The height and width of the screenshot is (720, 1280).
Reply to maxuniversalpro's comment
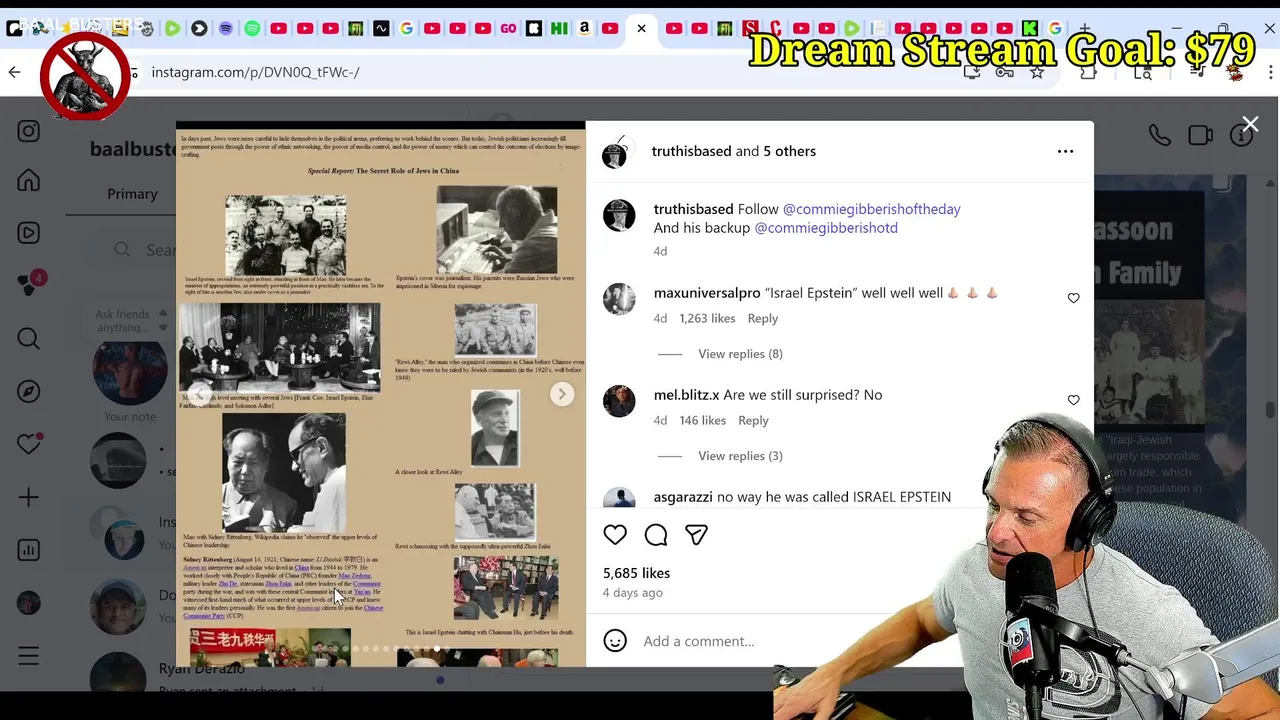pos(762,318)
